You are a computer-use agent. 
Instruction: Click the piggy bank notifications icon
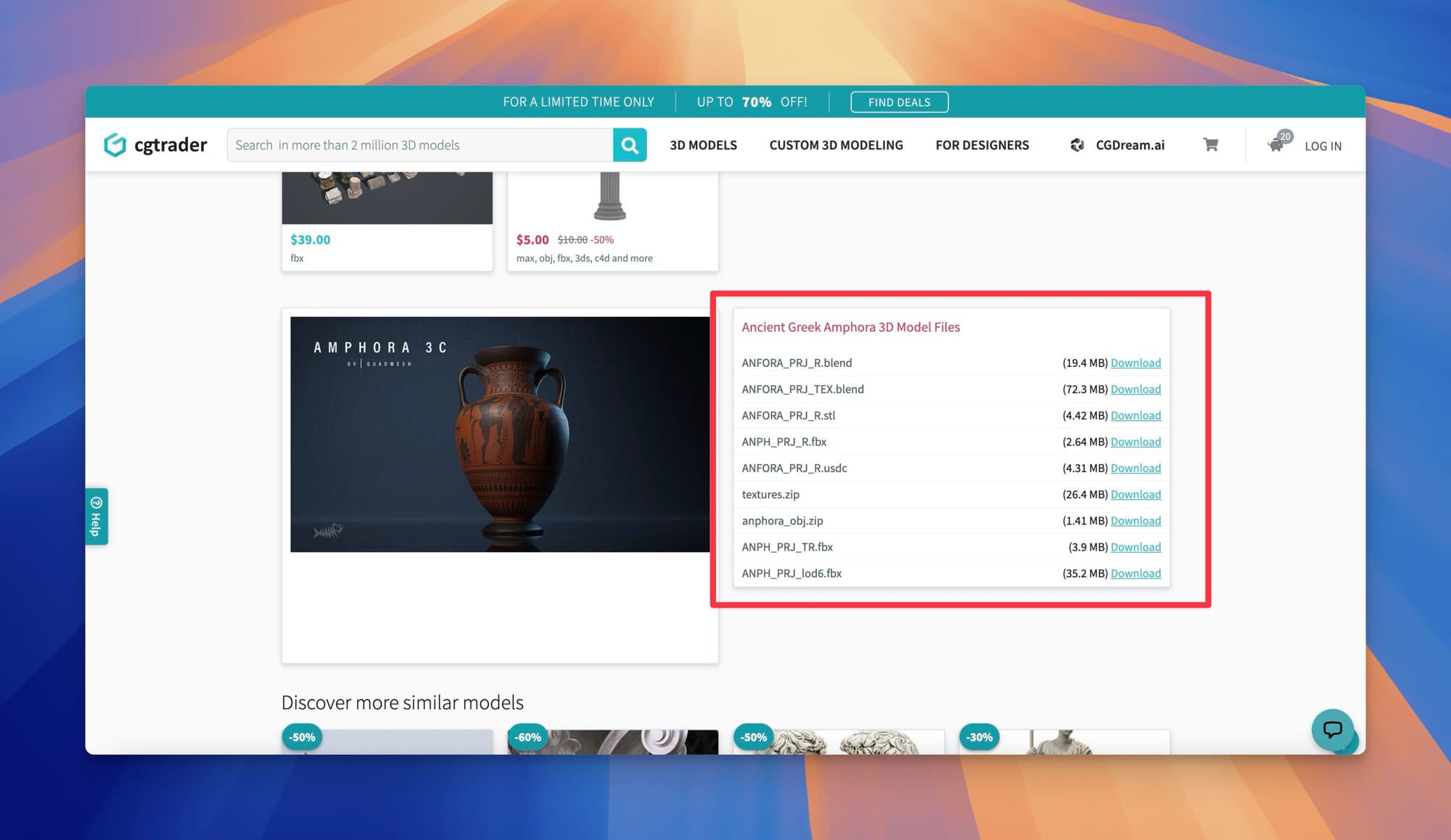1276,144
